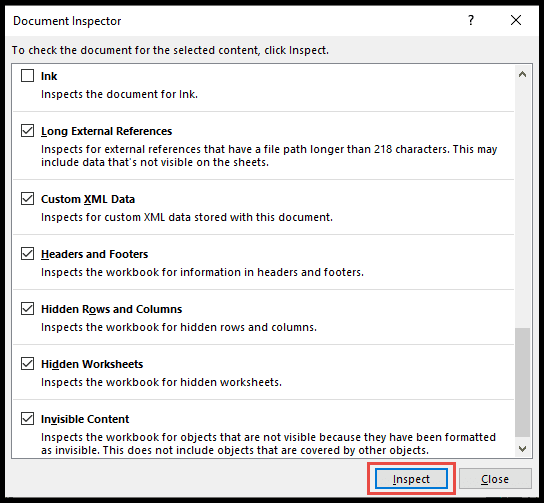
Task: Uncheck the Custom XML Data checkbox
Action: (27, 199)
